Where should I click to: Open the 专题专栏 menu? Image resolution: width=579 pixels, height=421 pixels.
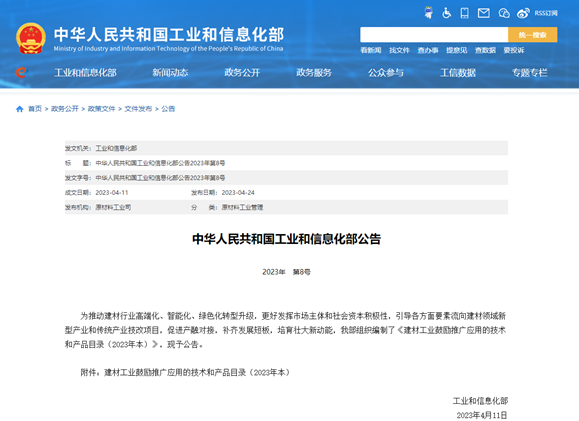point(530,73)
